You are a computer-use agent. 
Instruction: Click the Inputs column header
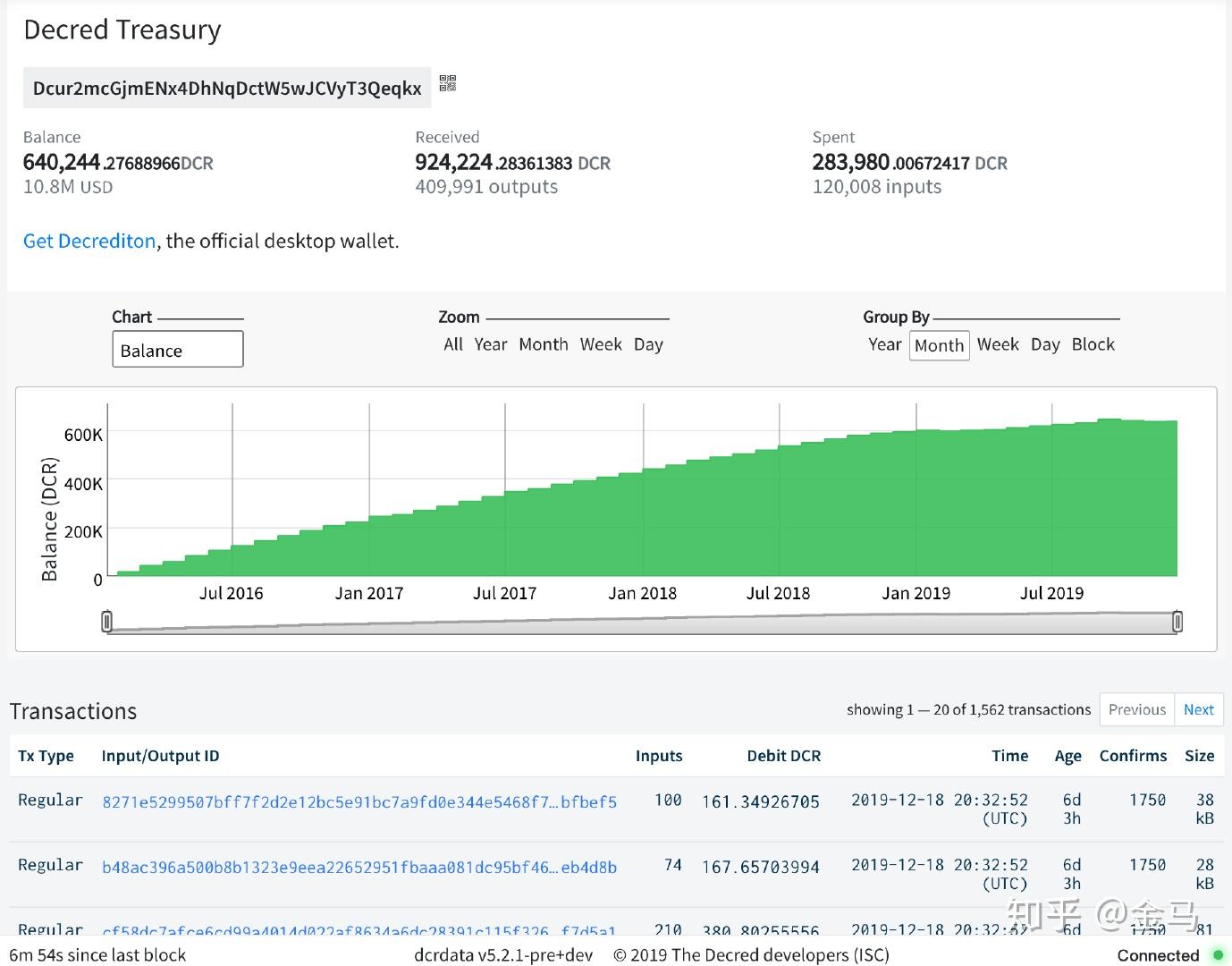click(x=659, y=756)
